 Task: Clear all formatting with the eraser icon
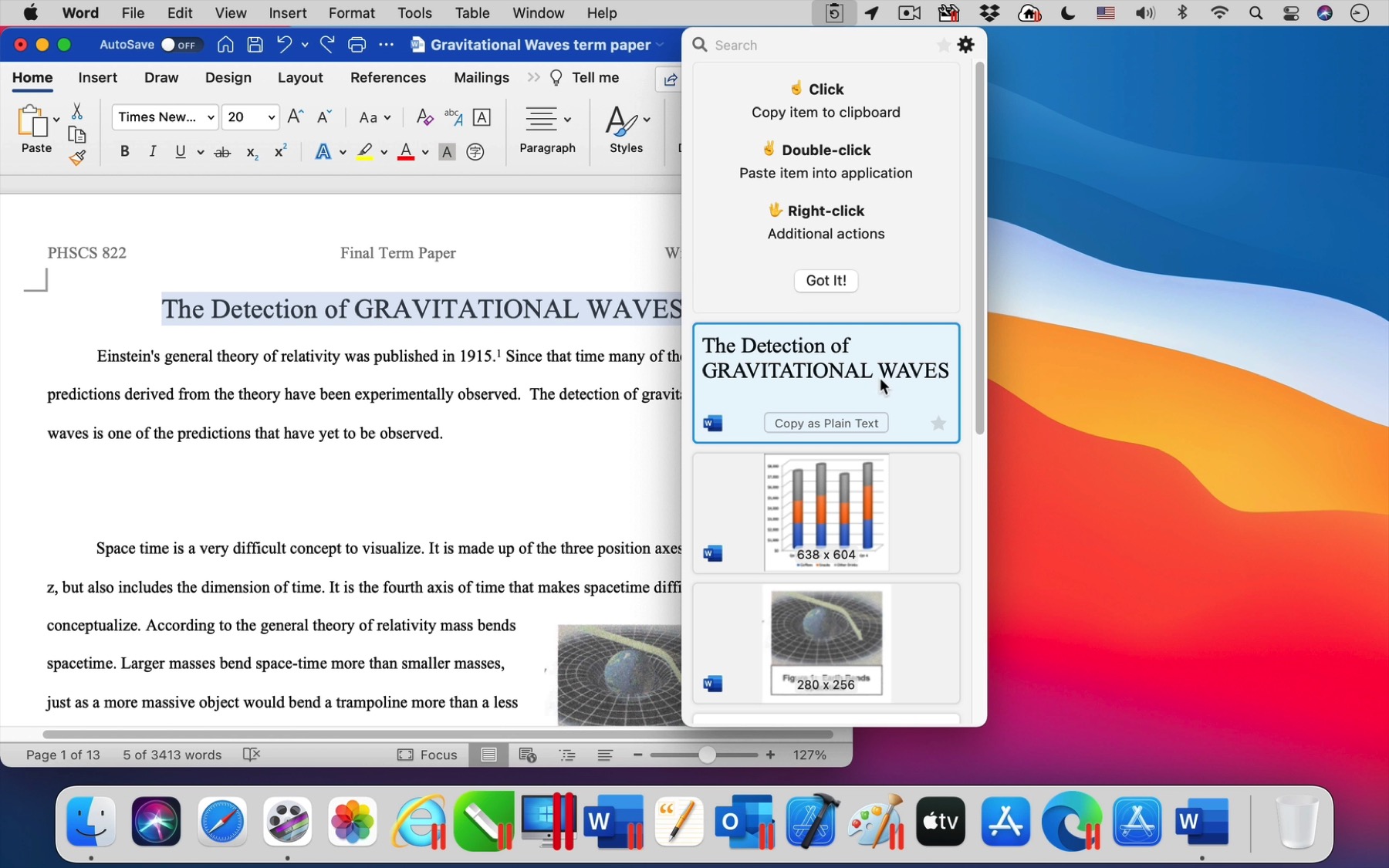[424, 117]
